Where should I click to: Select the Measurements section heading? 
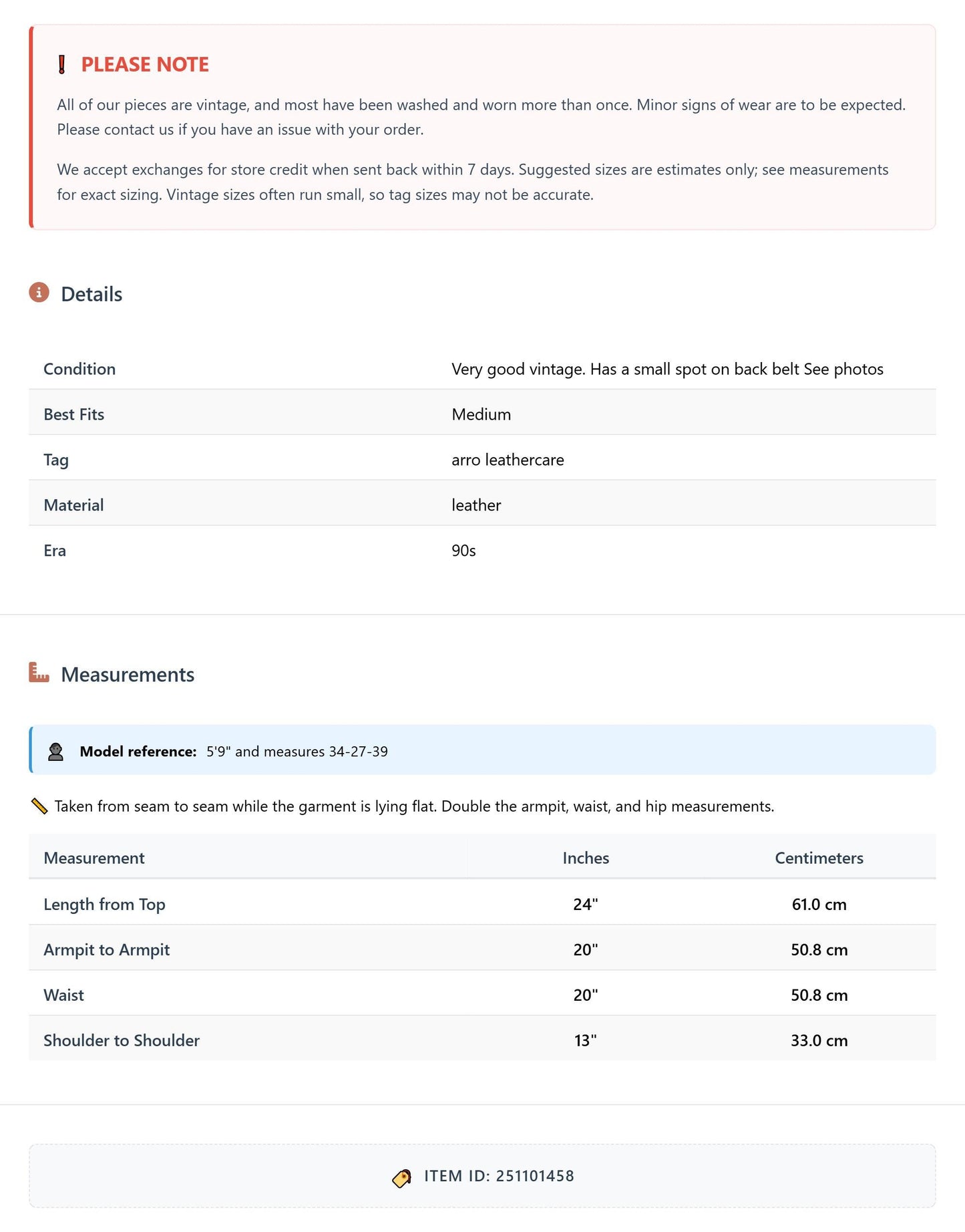128,675
